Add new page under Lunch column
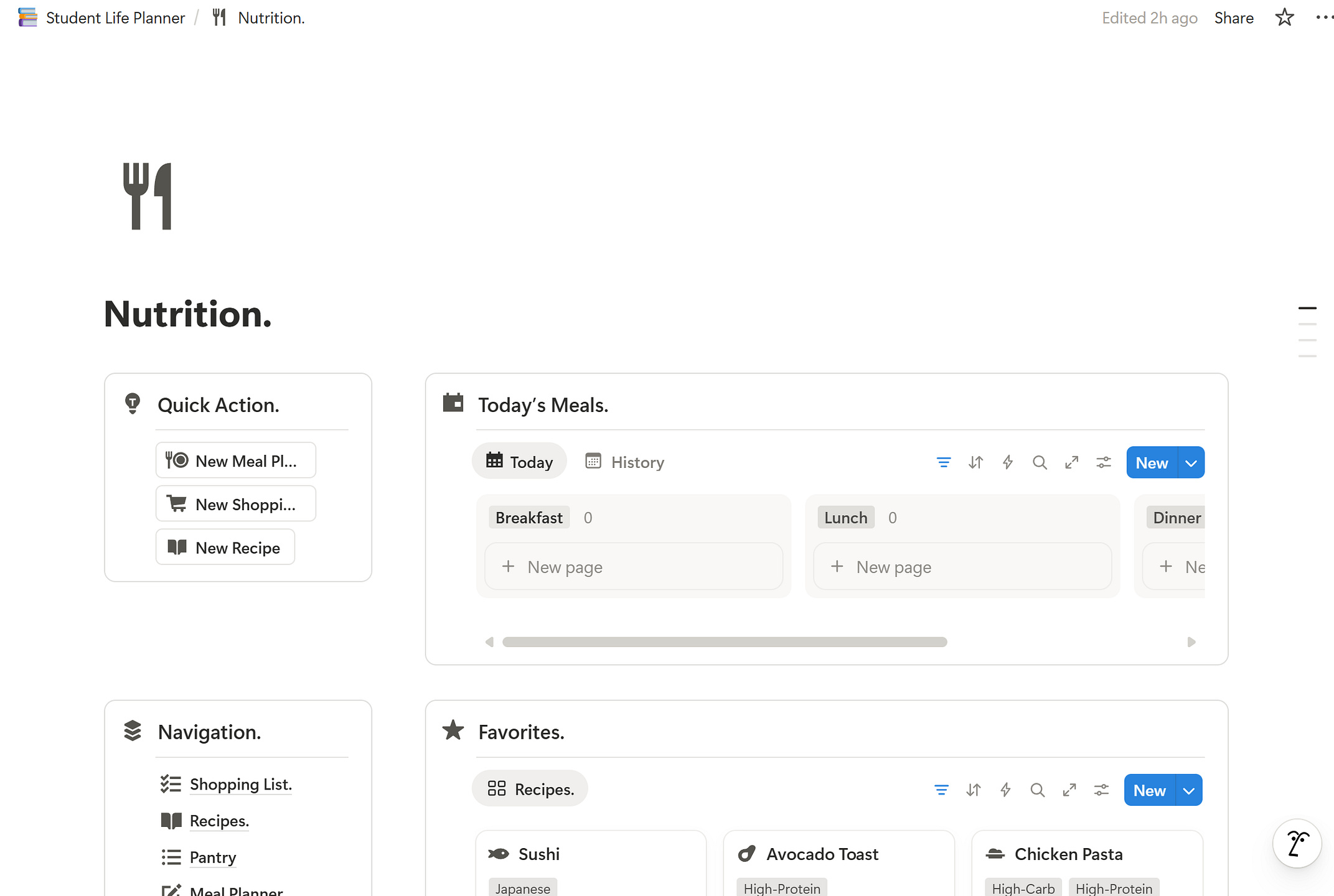This screenshot has height=896, width=1334. pyautogui.click(x=962, y=567)
